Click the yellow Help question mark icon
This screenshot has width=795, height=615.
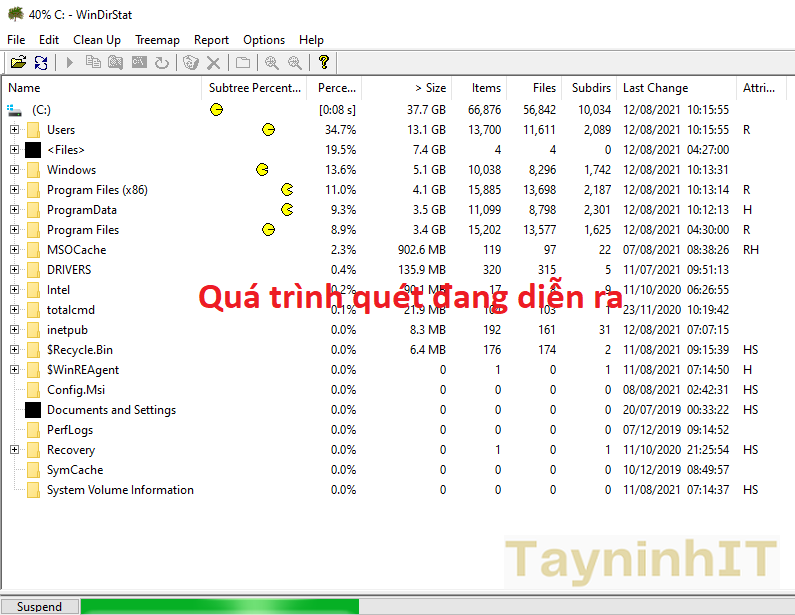tap(323, 63)
